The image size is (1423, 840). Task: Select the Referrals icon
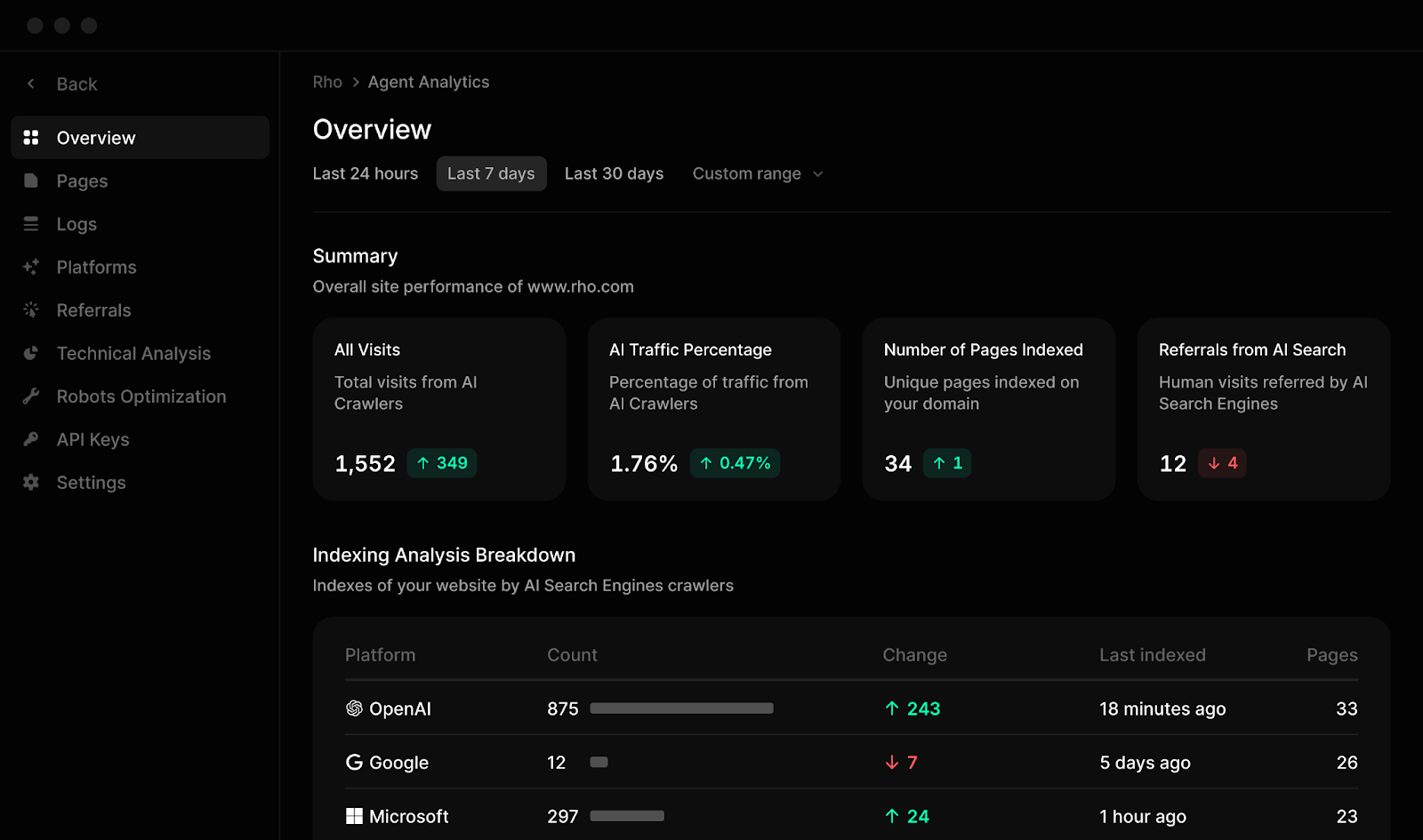(x=31, y=309)
